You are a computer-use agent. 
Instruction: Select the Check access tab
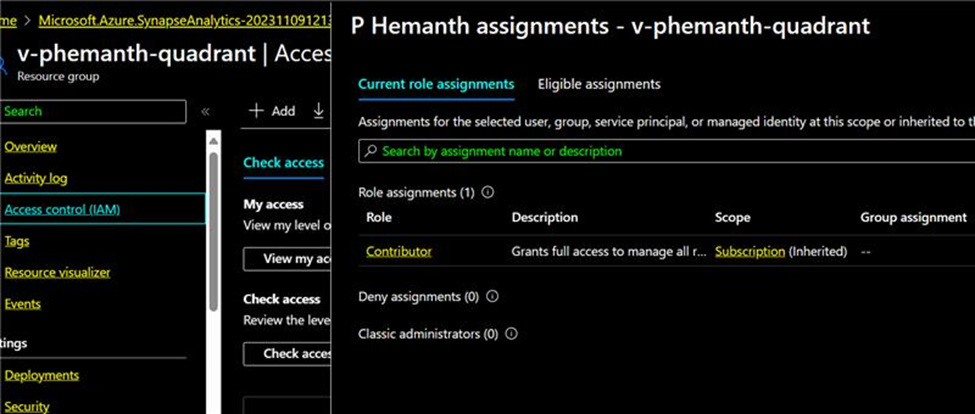(x=284, y=163)
